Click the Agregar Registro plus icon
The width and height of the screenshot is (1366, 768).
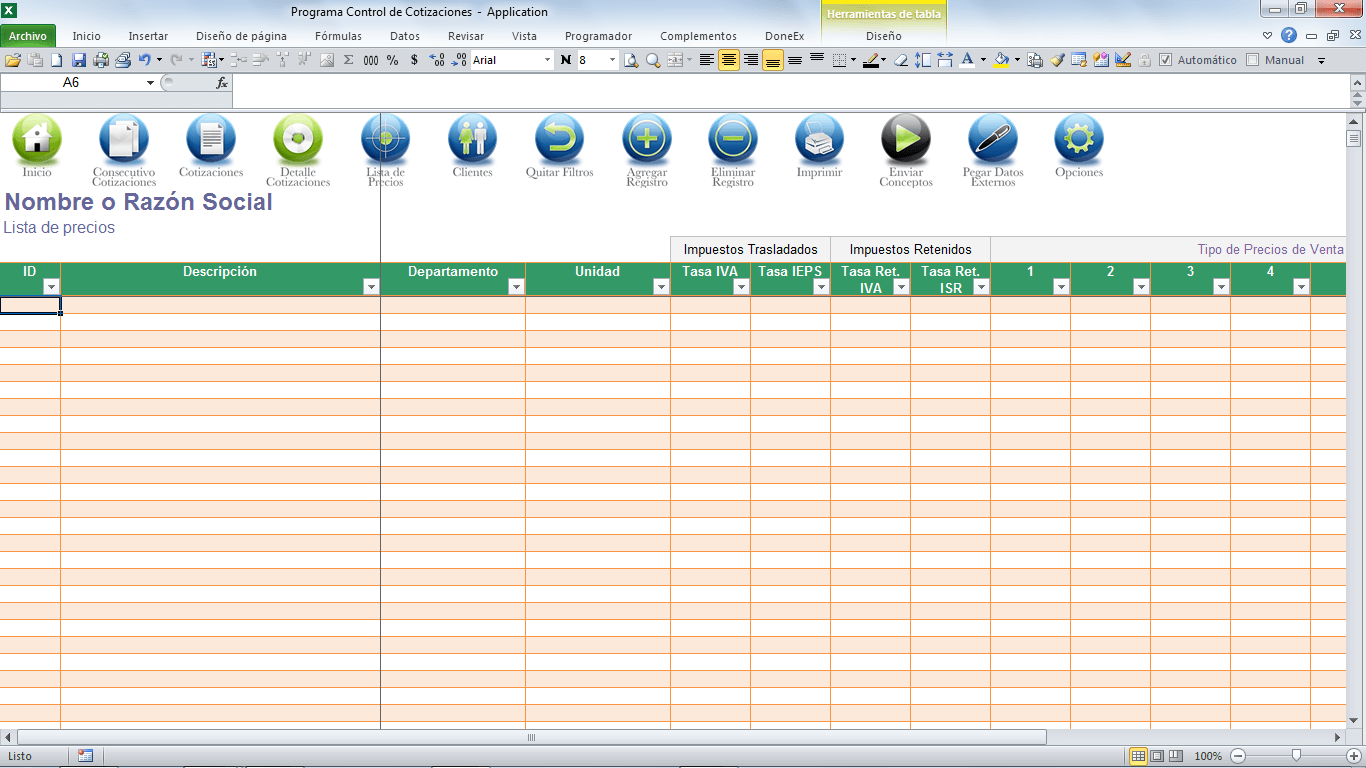[x=647, y=140]
